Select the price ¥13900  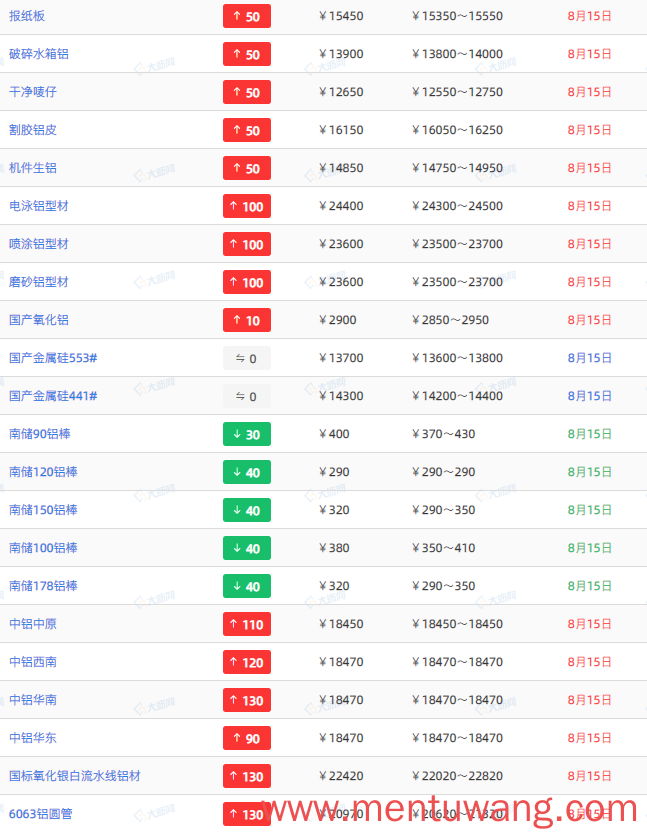pos(341,54)
